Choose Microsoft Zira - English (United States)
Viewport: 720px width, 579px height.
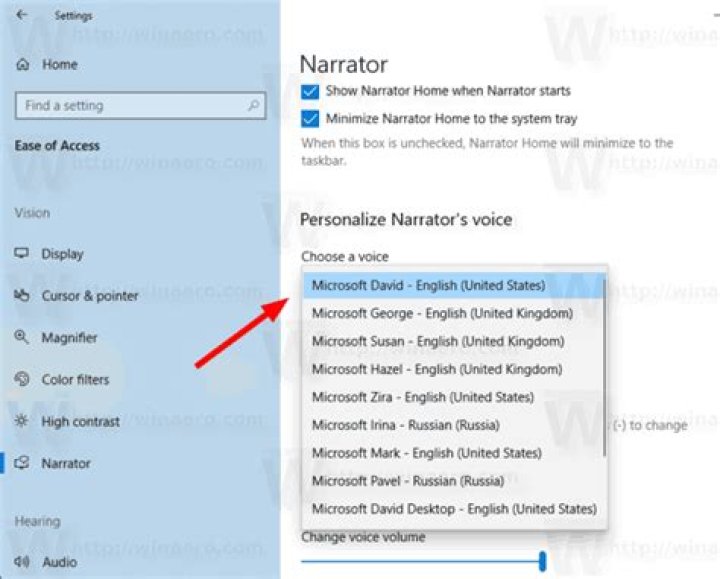coord(454,397)
